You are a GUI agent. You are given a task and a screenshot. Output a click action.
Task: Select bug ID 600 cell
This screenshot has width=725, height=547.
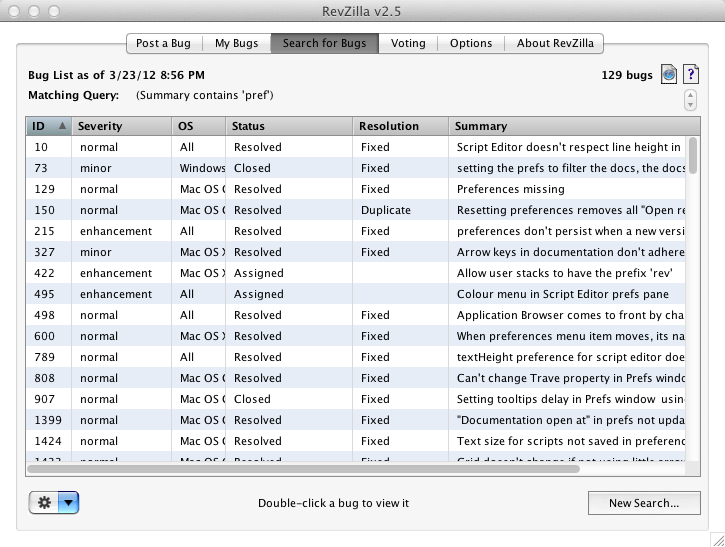click(x=49, y=336)
